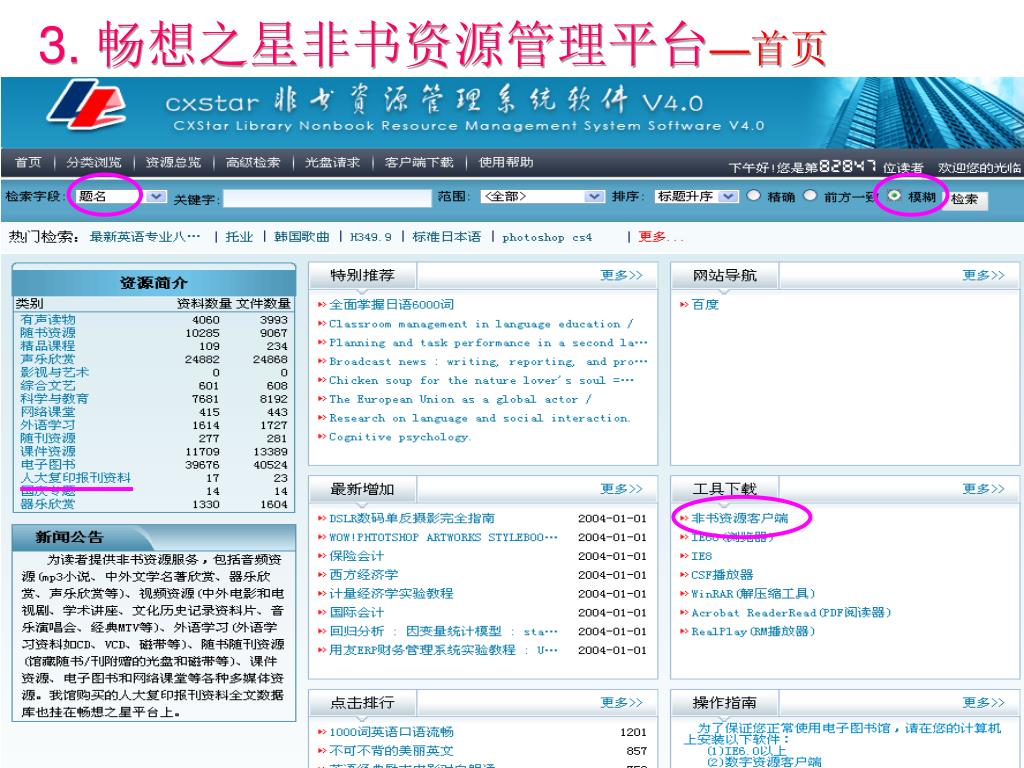Image resolution: width=1024 pixels, height=768 pixels.
Task: Click 更多>> in 特别推荐 panel
Action: click(x=621, y=275)
